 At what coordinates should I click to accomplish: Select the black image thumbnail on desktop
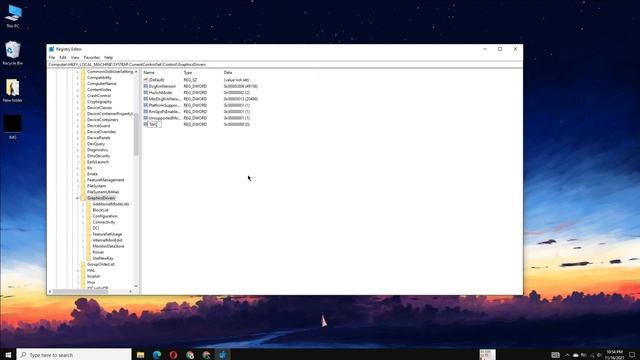(13, 124)
